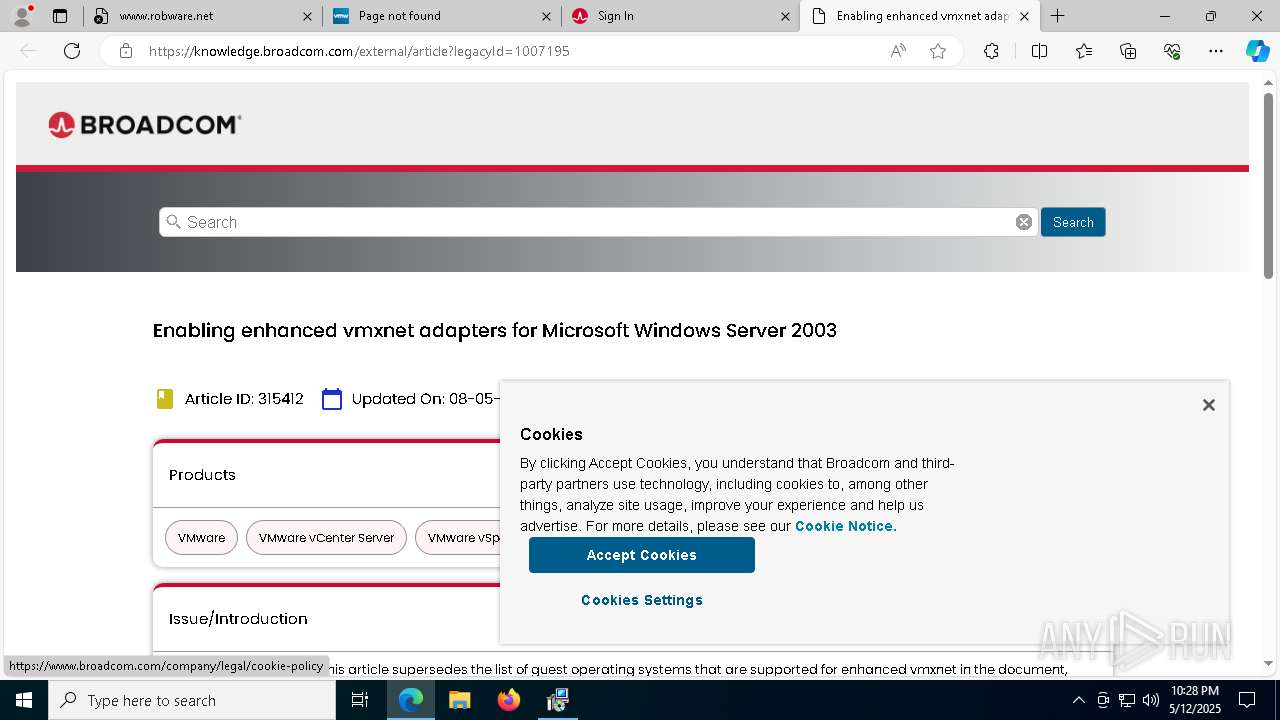
Task: Open the notification center
Action: click(1247, 700)
